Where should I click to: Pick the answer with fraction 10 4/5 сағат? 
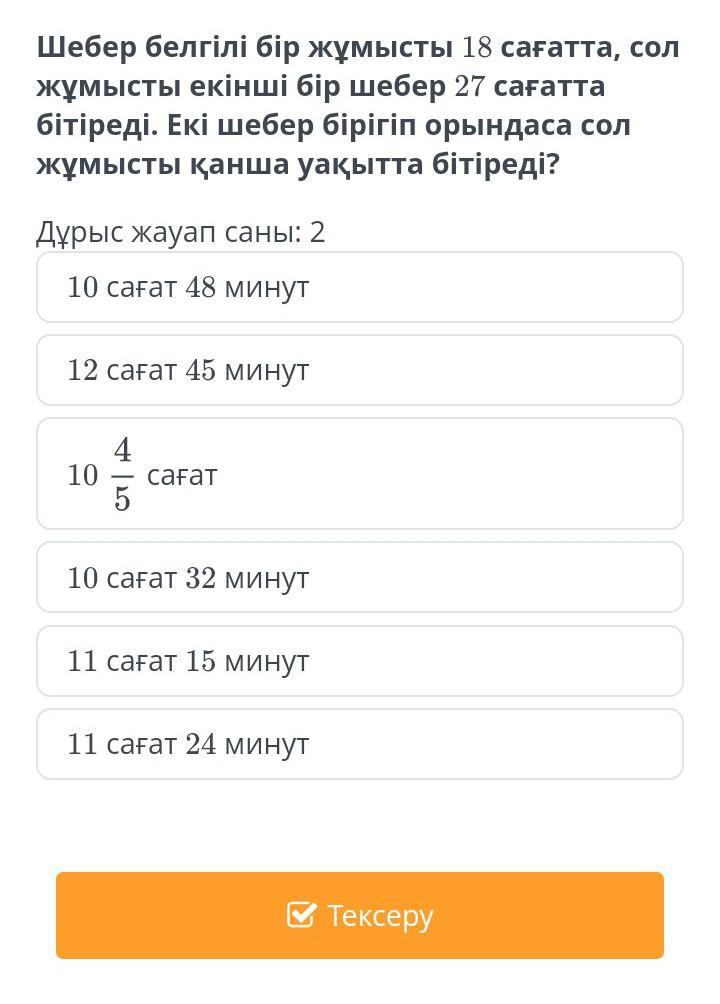pos(360,474)
